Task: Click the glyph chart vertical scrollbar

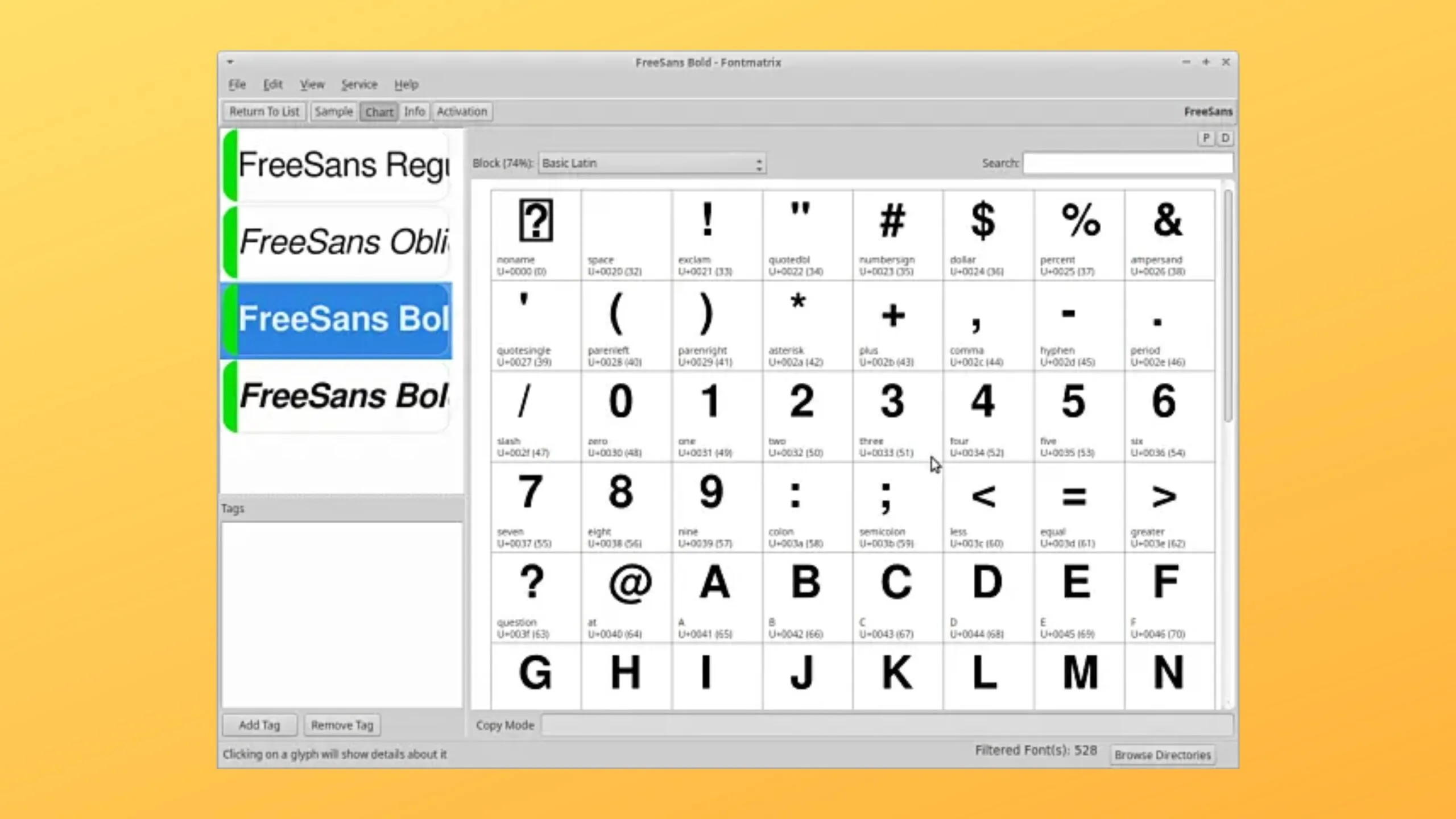Action: pos(1228,307)
